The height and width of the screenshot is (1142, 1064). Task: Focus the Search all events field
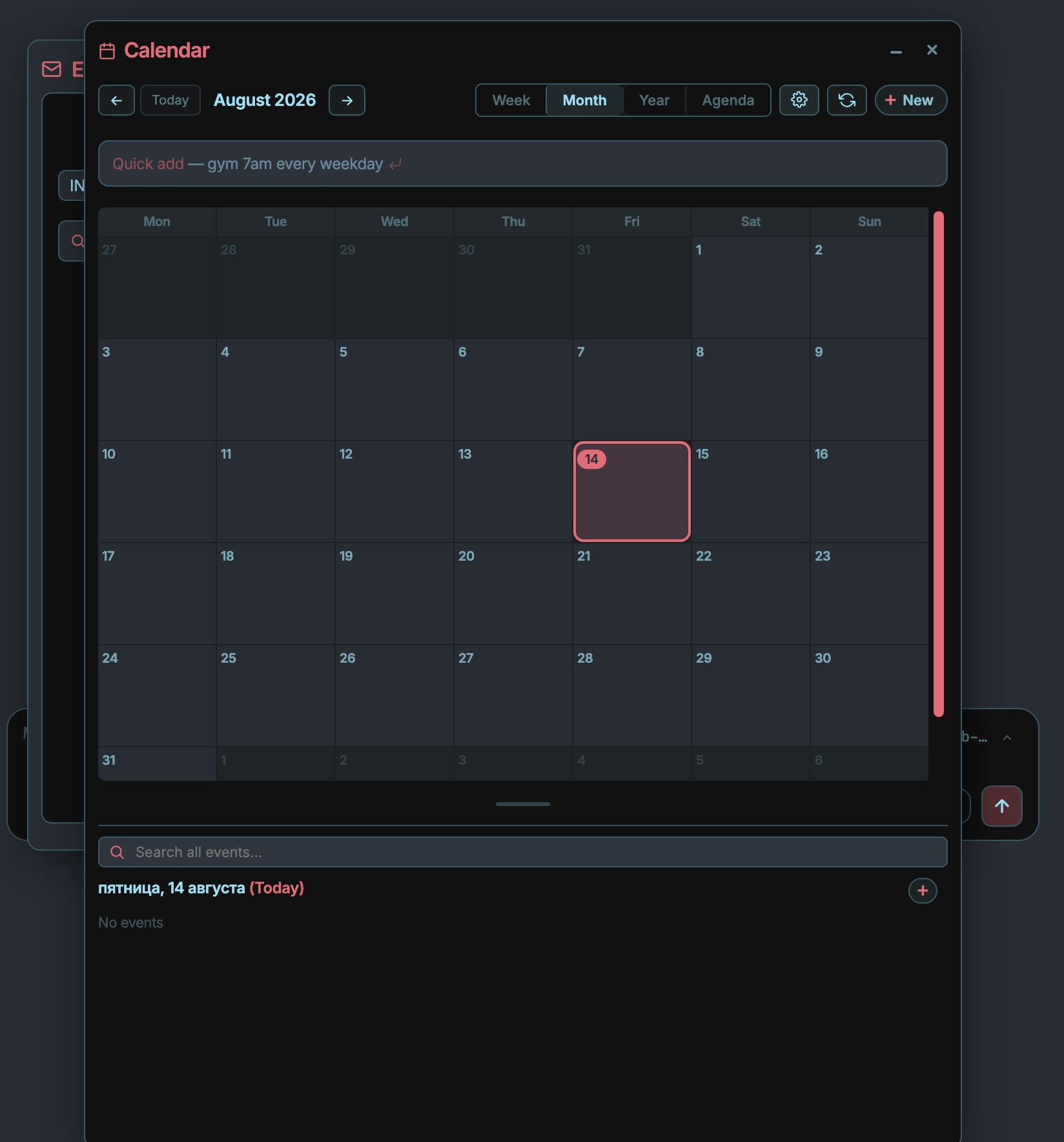[x=522, y=852]
